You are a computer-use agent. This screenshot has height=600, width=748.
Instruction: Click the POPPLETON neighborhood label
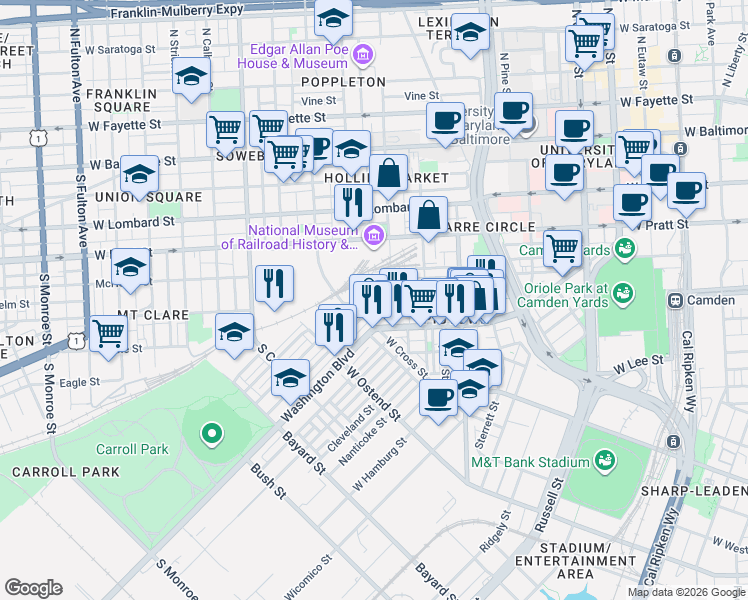(x=343, y=82)
